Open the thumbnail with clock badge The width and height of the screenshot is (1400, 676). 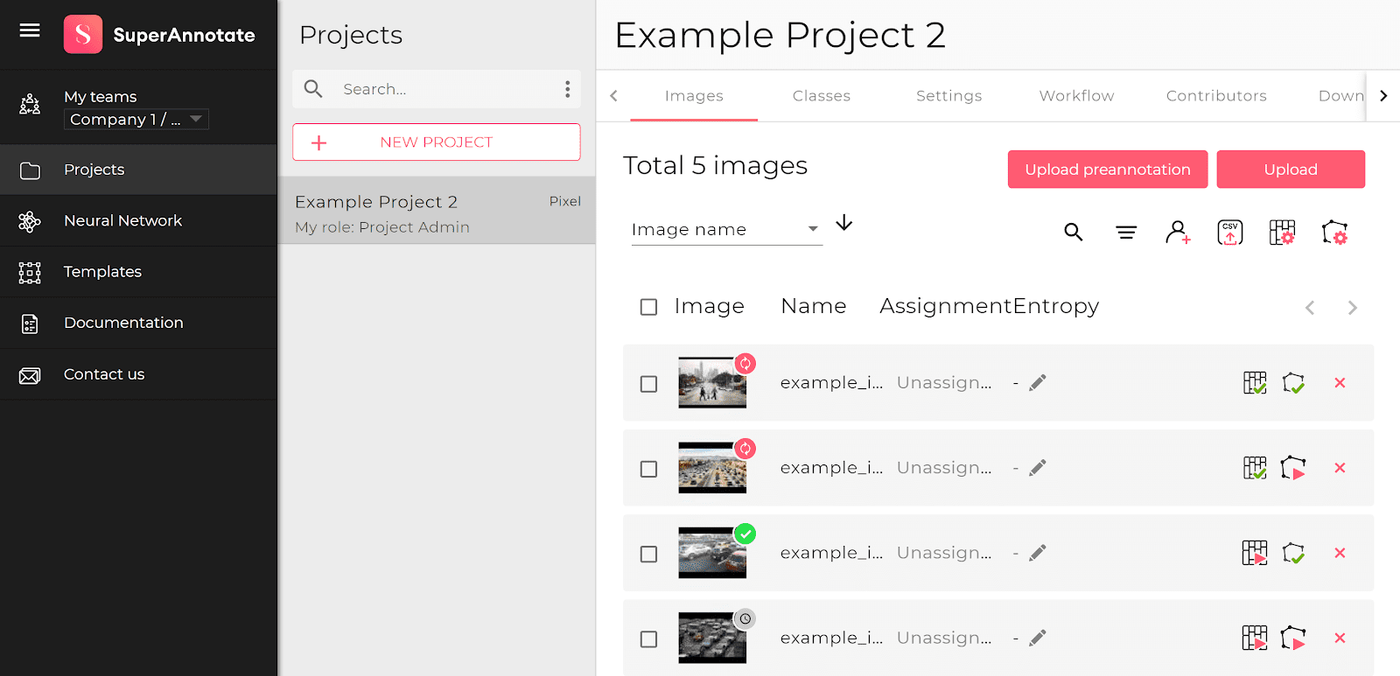tap(712, 638)
